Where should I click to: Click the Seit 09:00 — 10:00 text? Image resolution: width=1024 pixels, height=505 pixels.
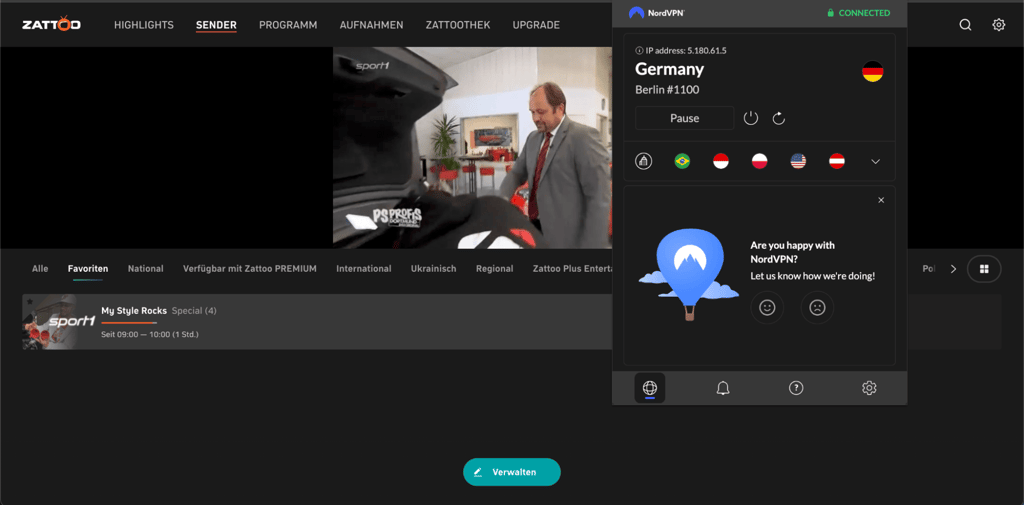(x=150, y=334)
